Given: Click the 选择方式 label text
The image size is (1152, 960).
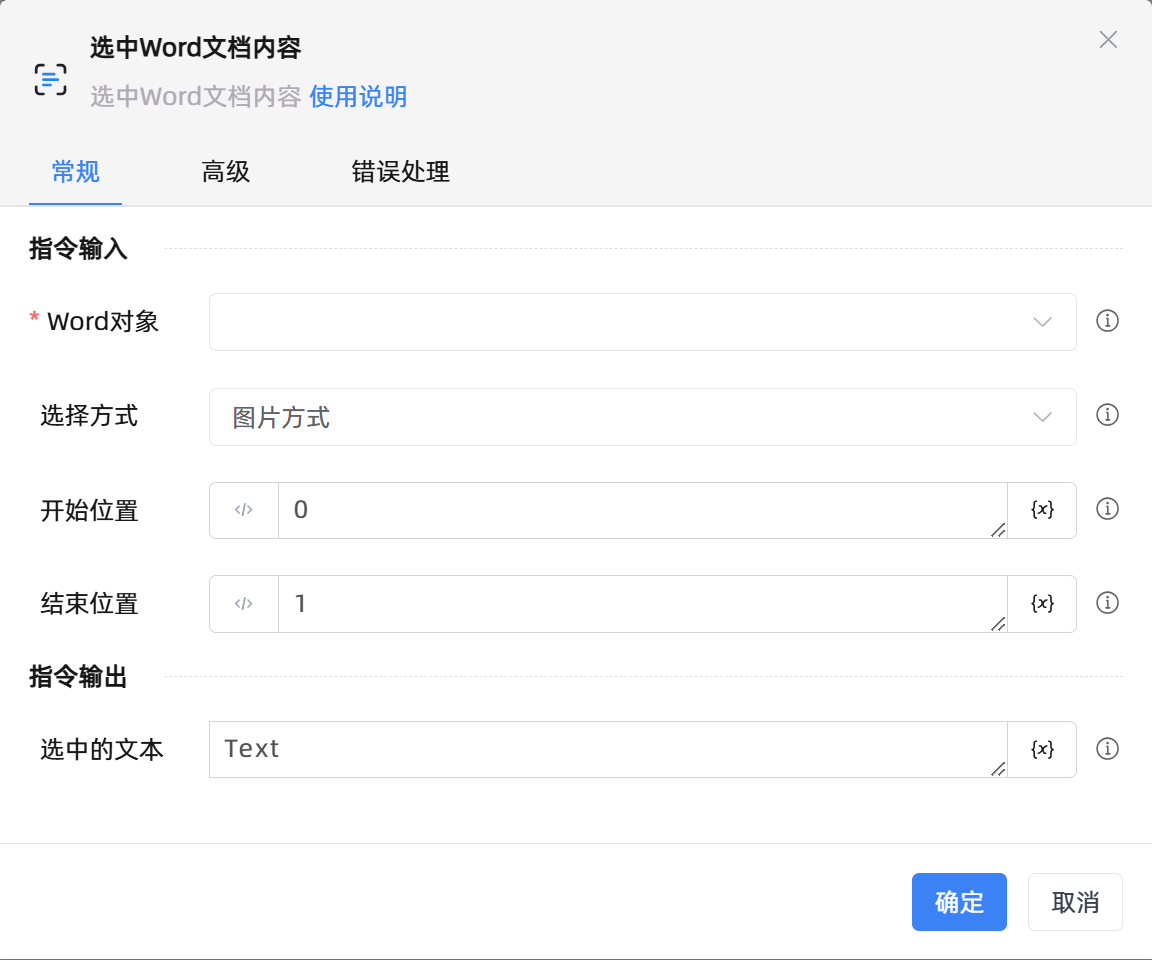Looking at the screenshot, I should tap(89, 416).
